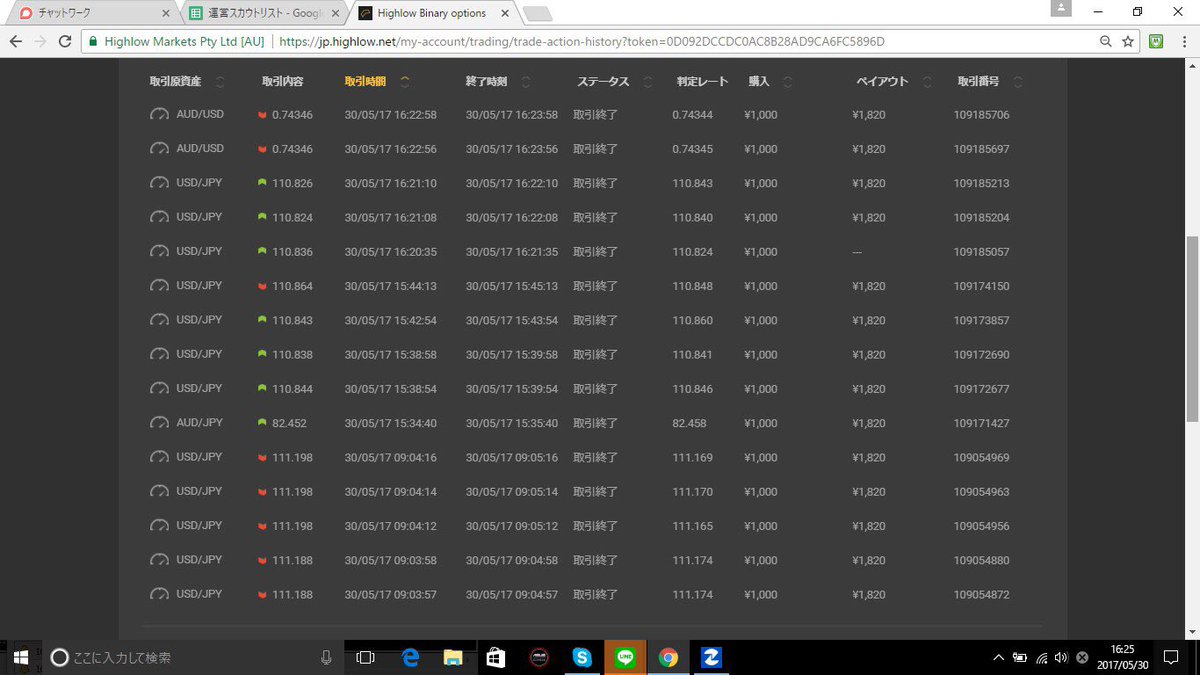Open LINE app from taskbar
1200x675 pixels.
(x=626, y=658)
